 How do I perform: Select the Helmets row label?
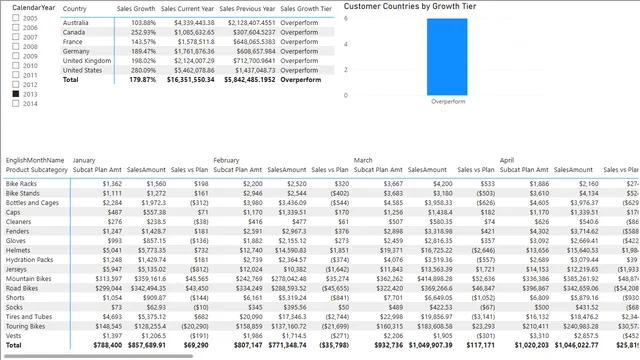tap(18, 250)
